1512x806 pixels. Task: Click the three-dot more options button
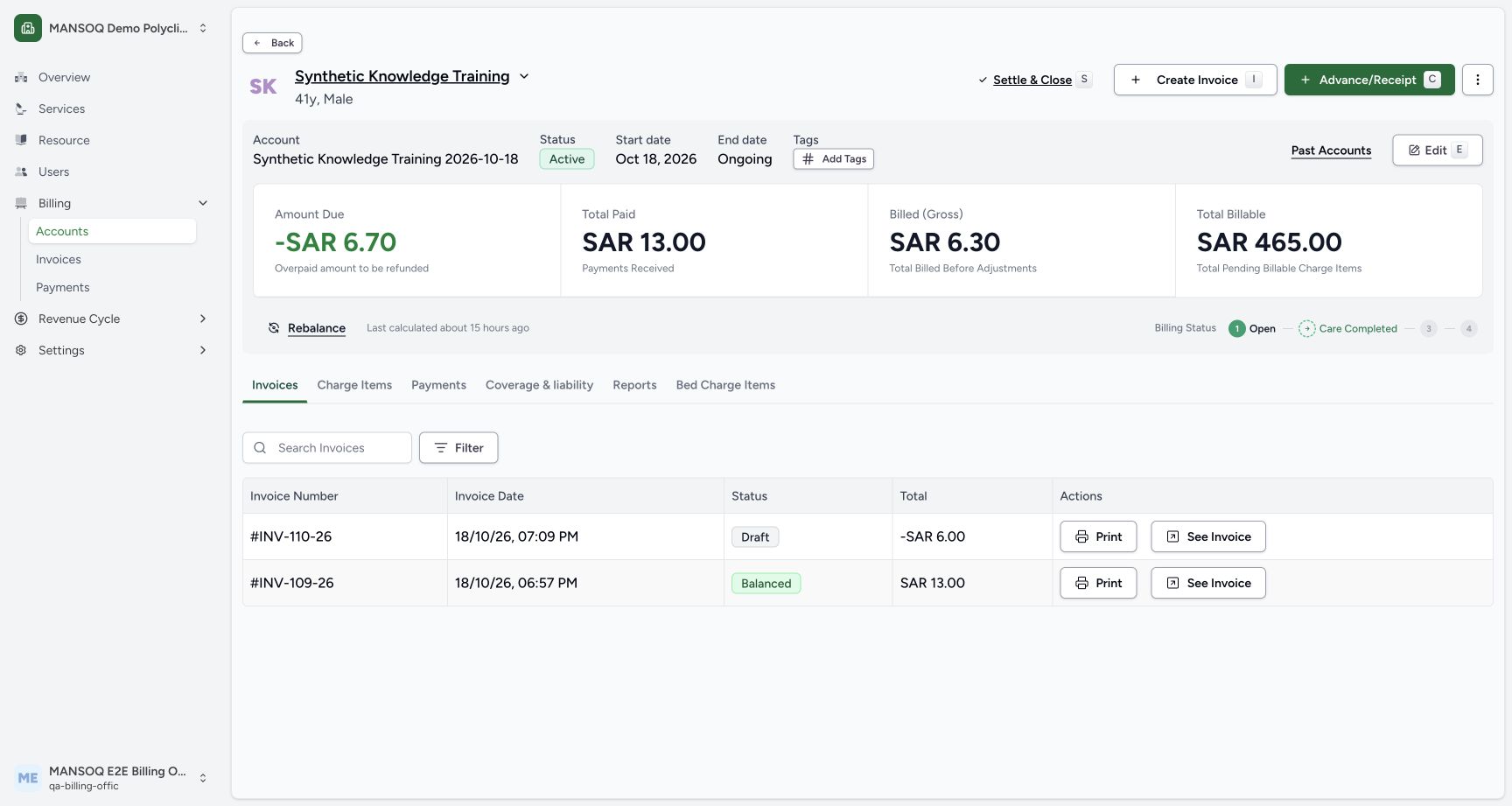click(1478, 80)
